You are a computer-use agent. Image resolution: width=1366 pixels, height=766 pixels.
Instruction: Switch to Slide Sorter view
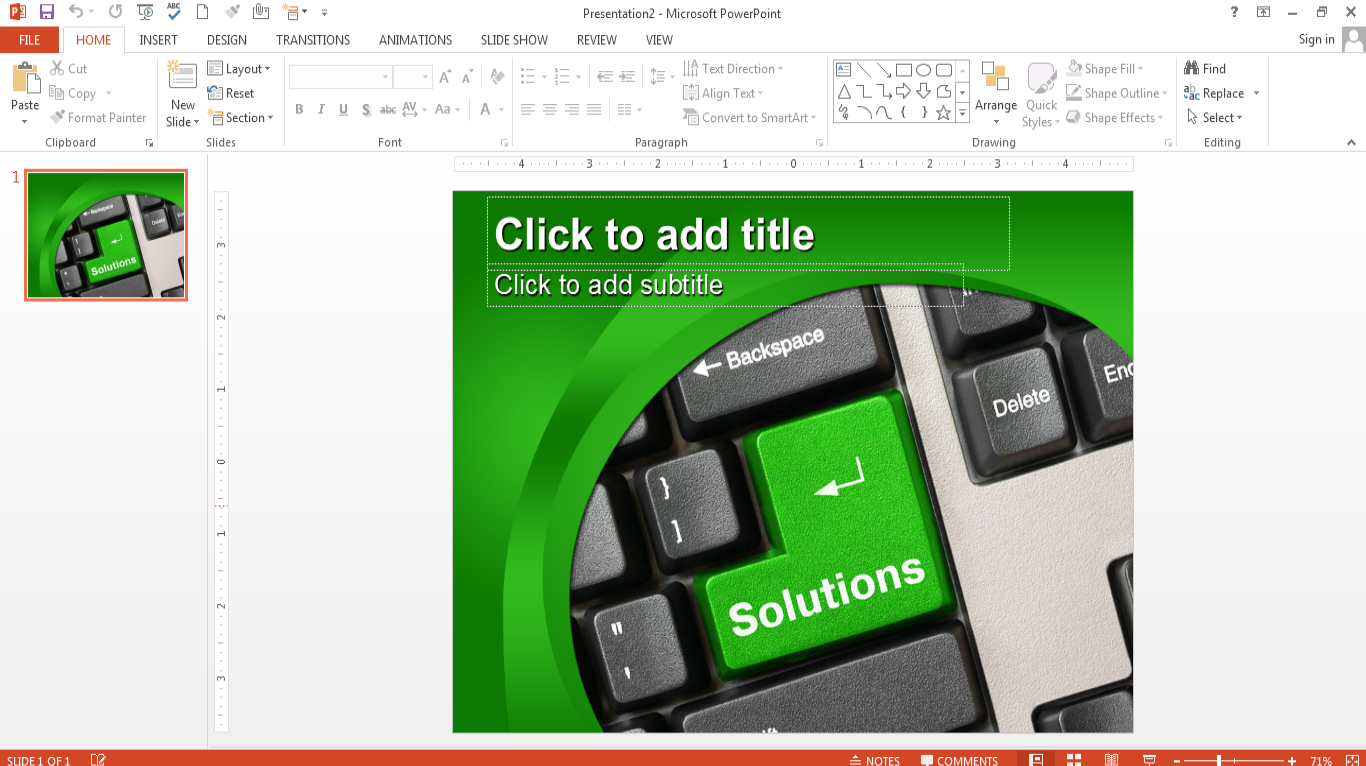(1074, 760)
